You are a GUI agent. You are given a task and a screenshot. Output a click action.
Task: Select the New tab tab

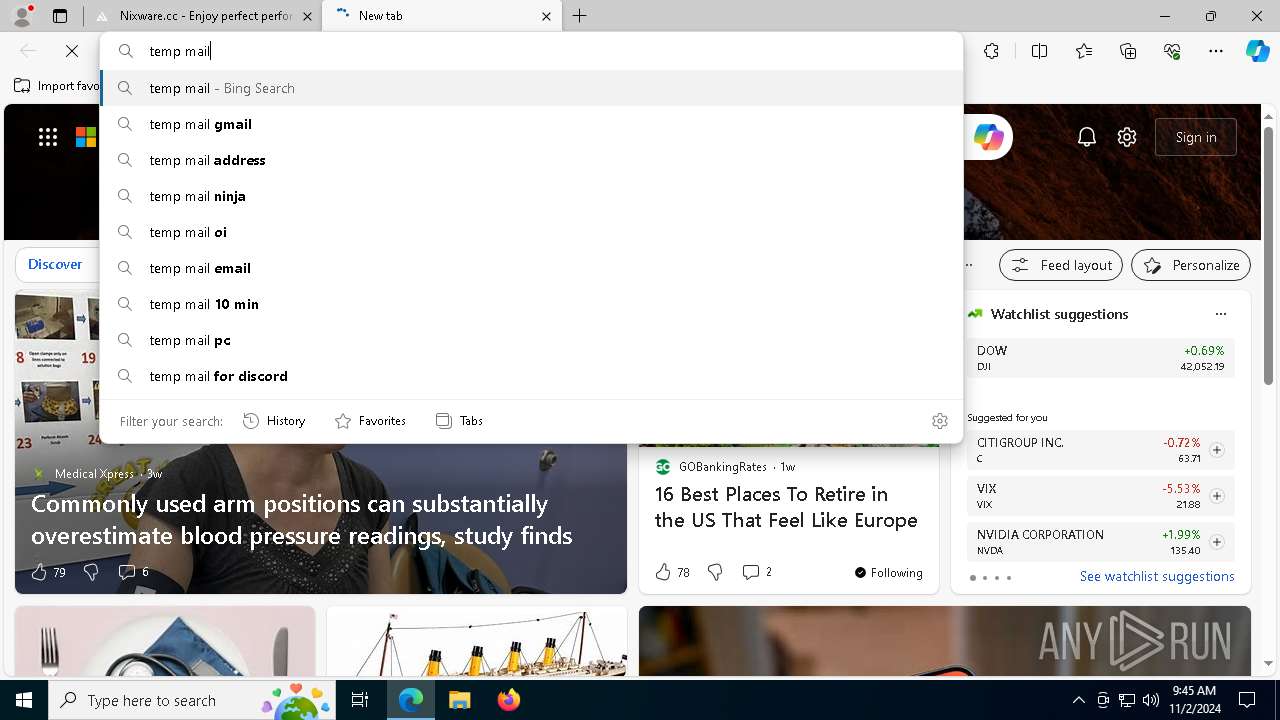(441, 16)
